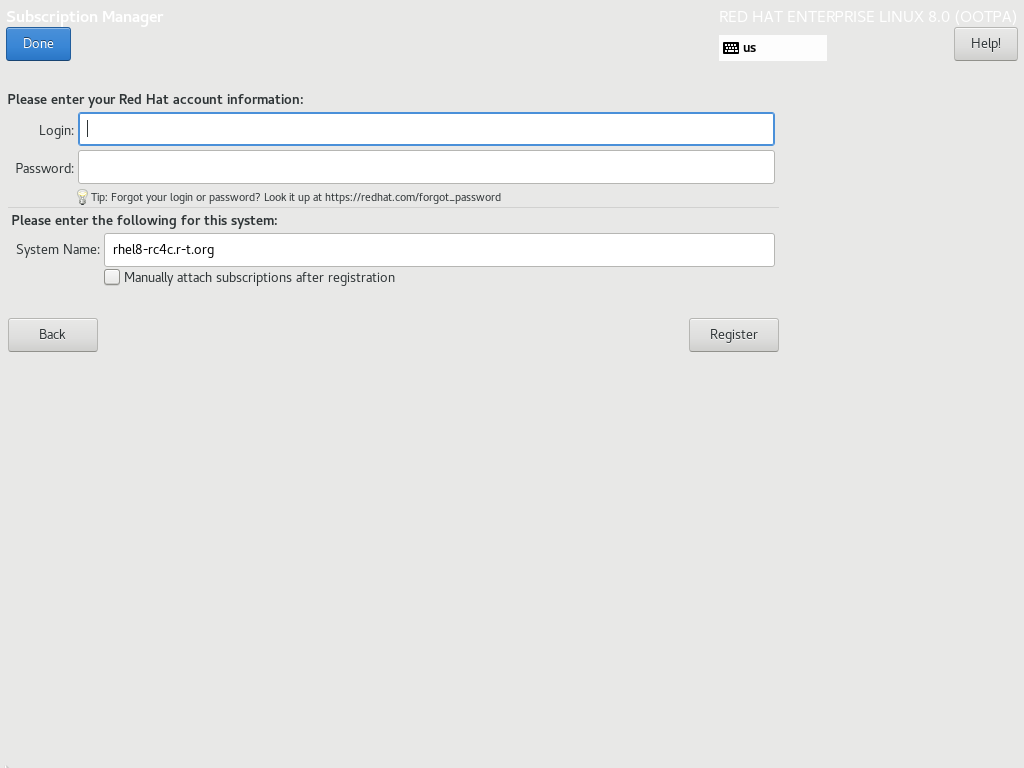Click the "System Name:" label

click(x=58, y=250)
